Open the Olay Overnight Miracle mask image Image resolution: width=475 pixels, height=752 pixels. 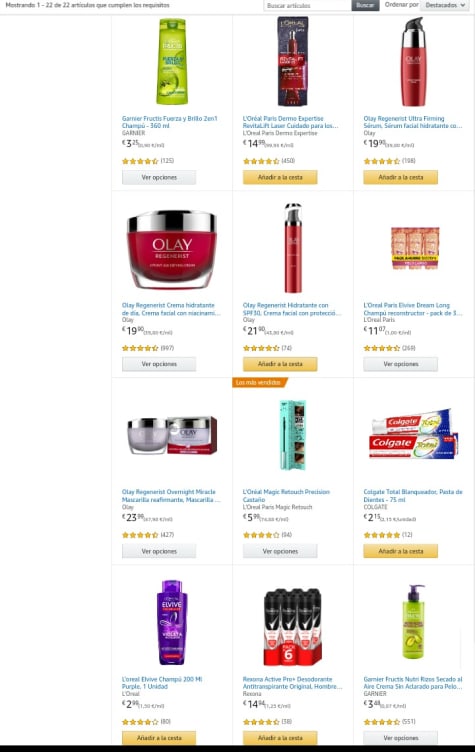[172, 435]
